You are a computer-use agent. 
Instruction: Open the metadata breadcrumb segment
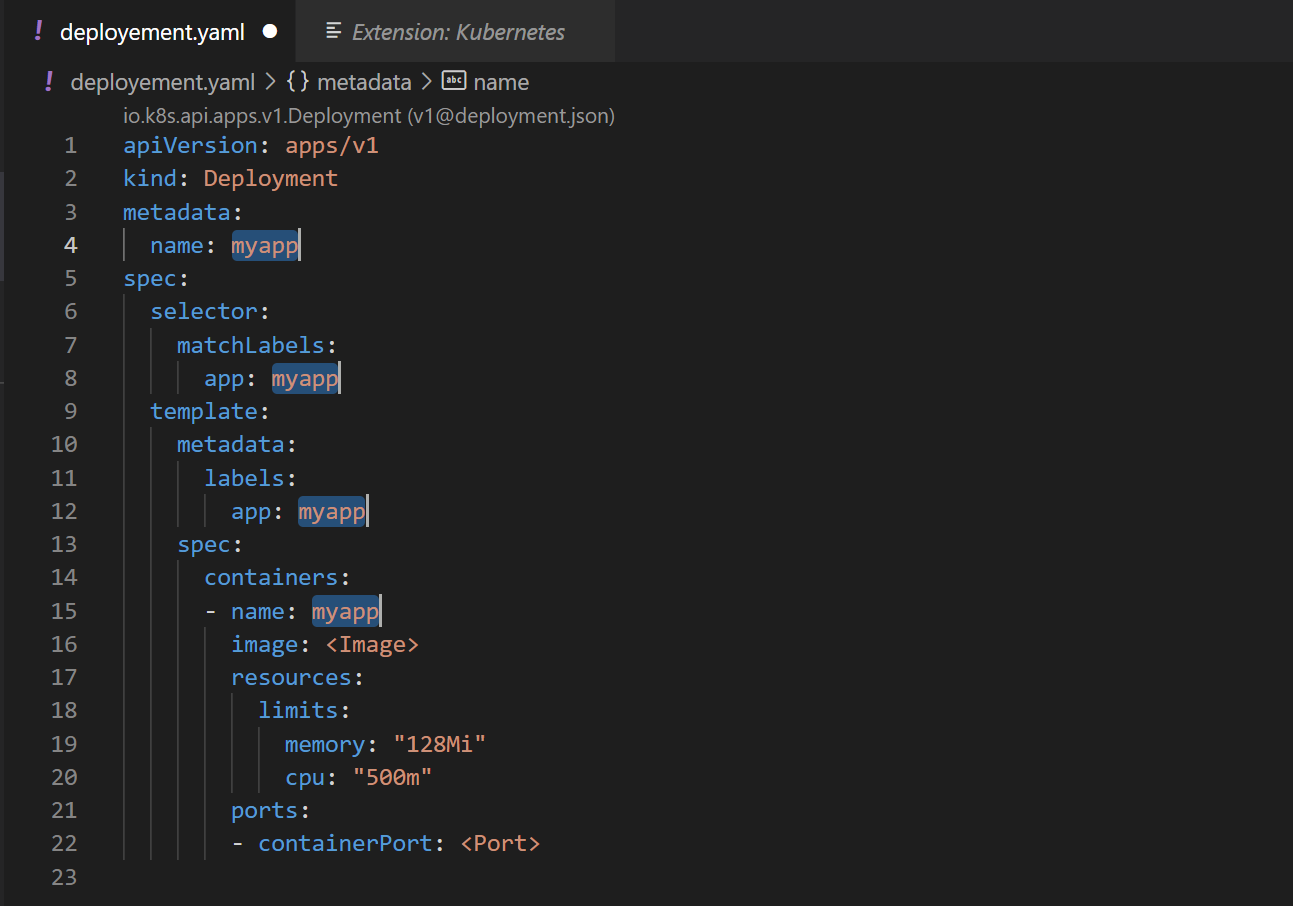[x=364, y=82]
